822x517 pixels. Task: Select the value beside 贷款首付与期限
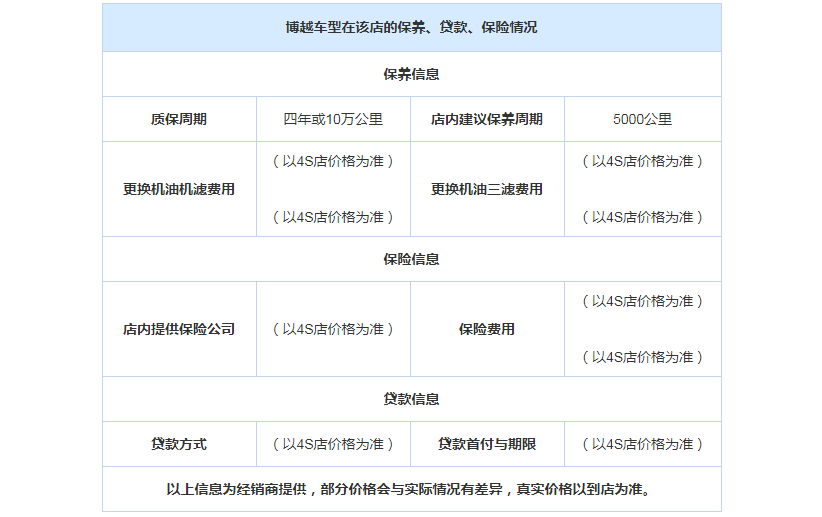tap(643, 444)
